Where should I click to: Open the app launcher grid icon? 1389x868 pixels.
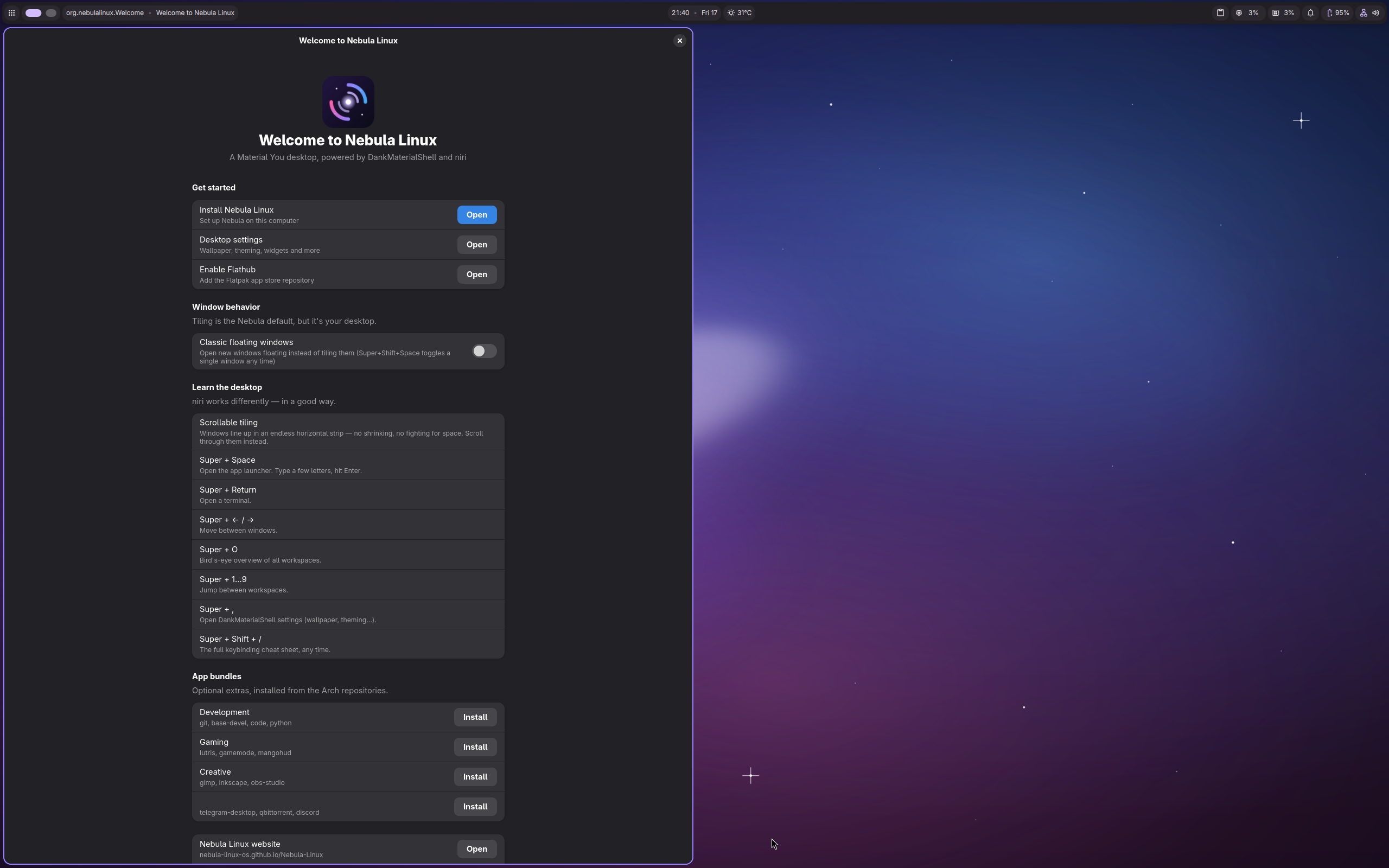coord(11,12)
